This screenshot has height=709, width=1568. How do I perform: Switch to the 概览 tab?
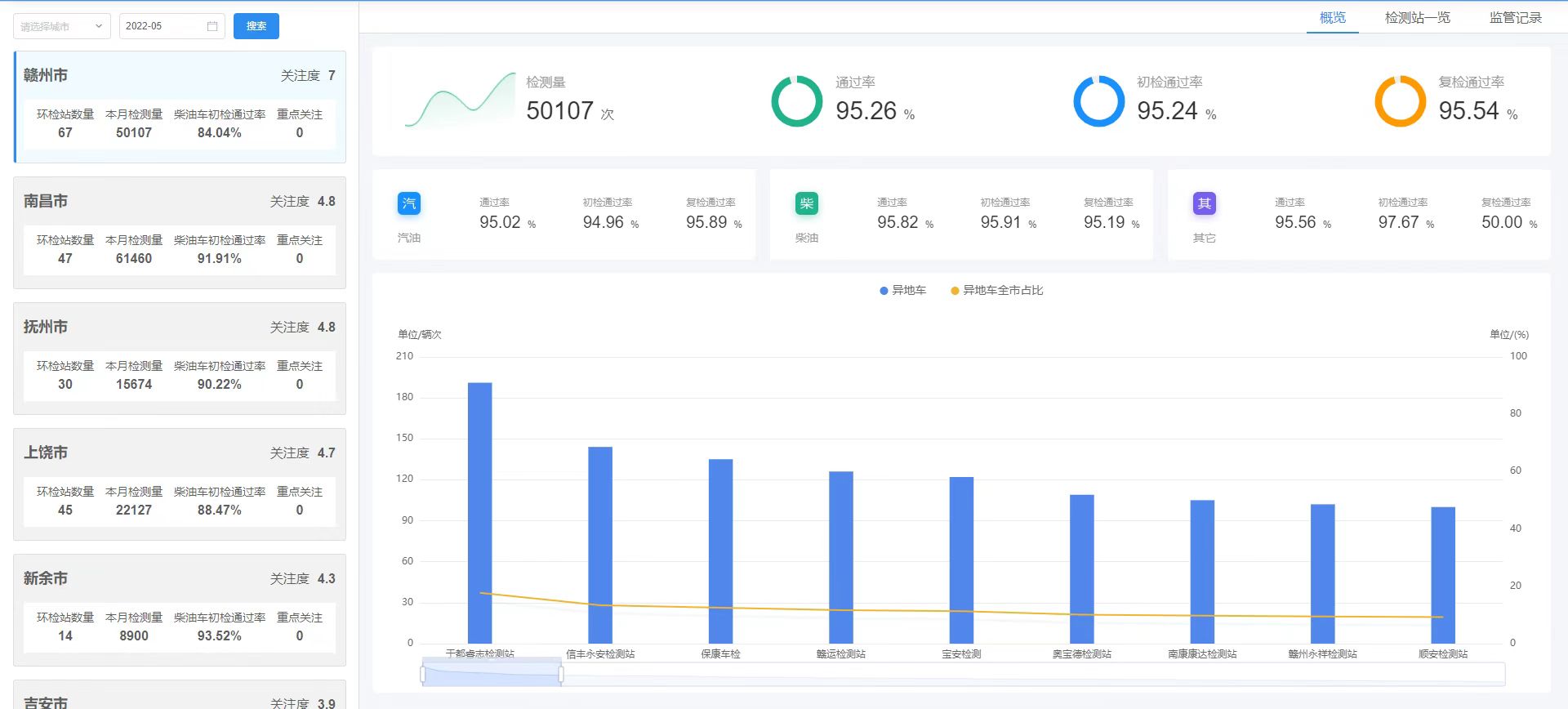(x=1333, y=17)
